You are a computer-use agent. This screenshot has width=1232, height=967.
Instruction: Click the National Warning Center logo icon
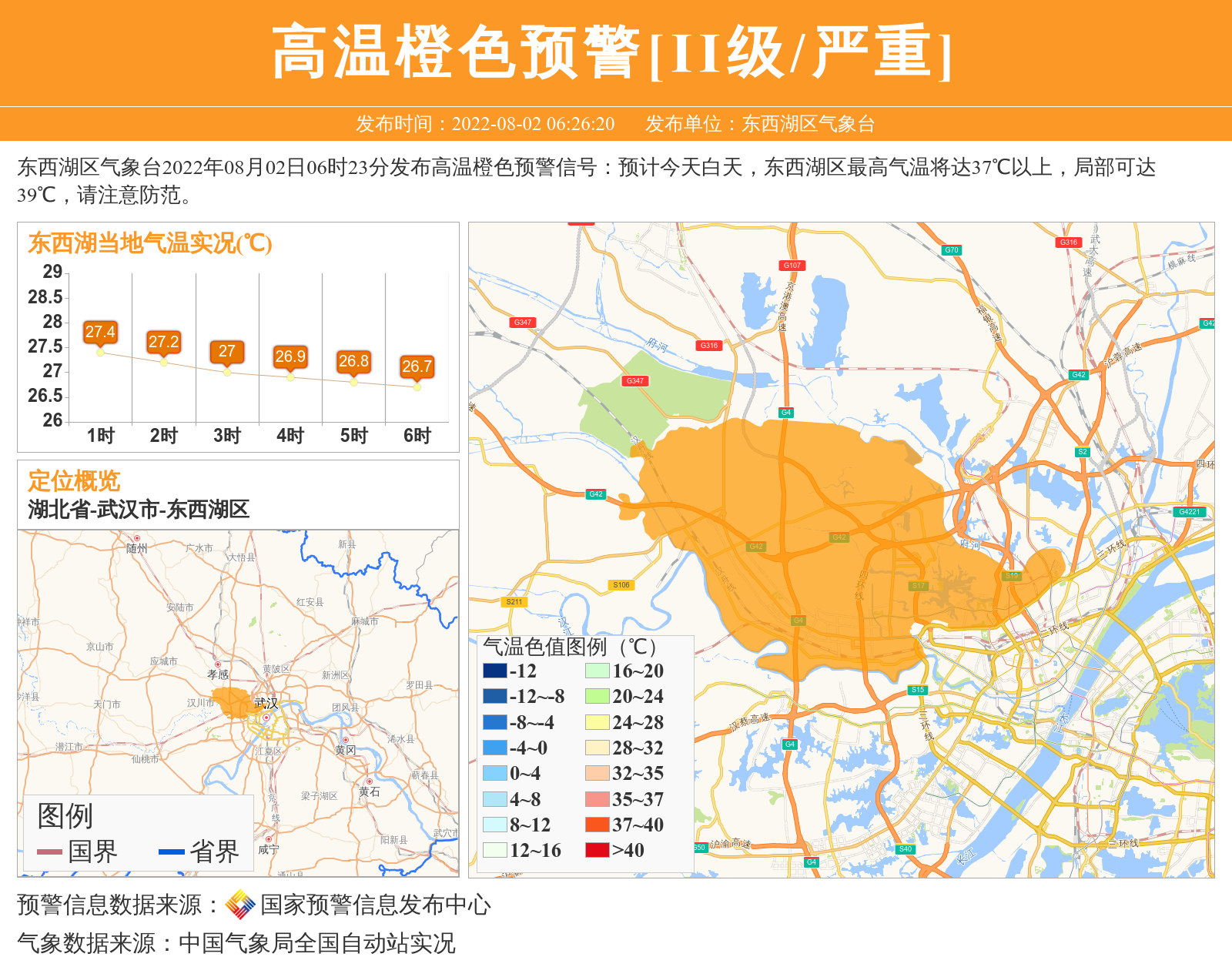pyautogui.click(x=240, y=905)
